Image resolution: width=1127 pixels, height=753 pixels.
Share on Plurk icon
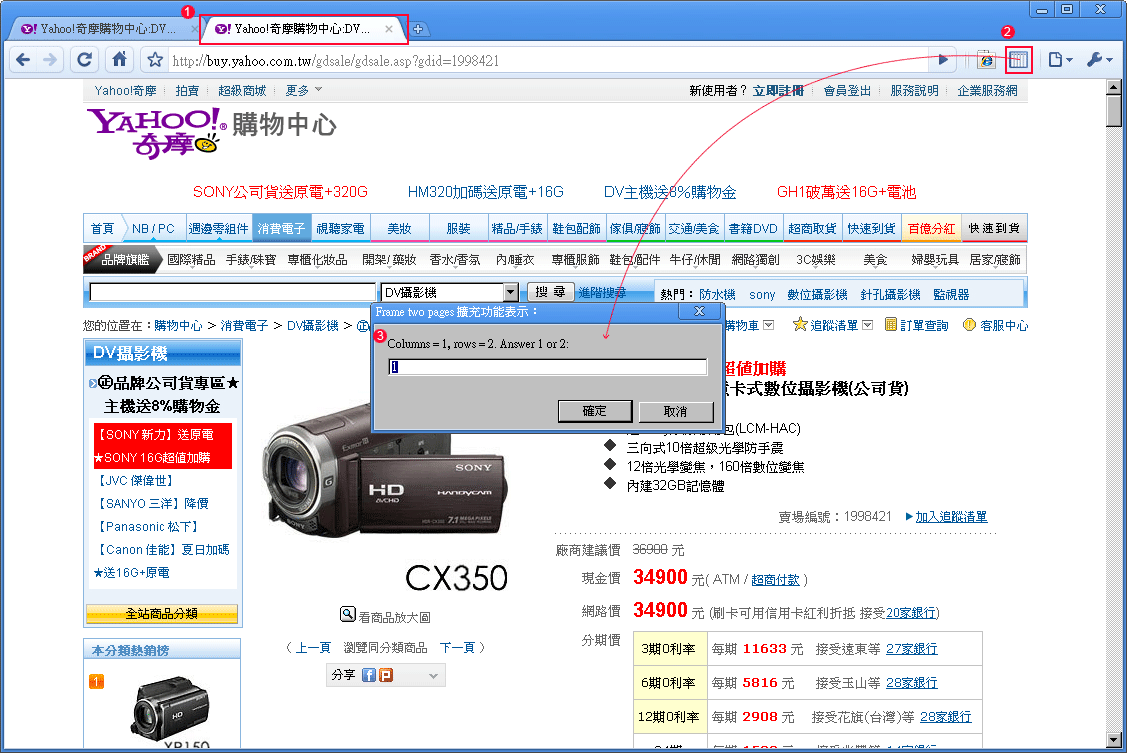[x=386, y=675]
